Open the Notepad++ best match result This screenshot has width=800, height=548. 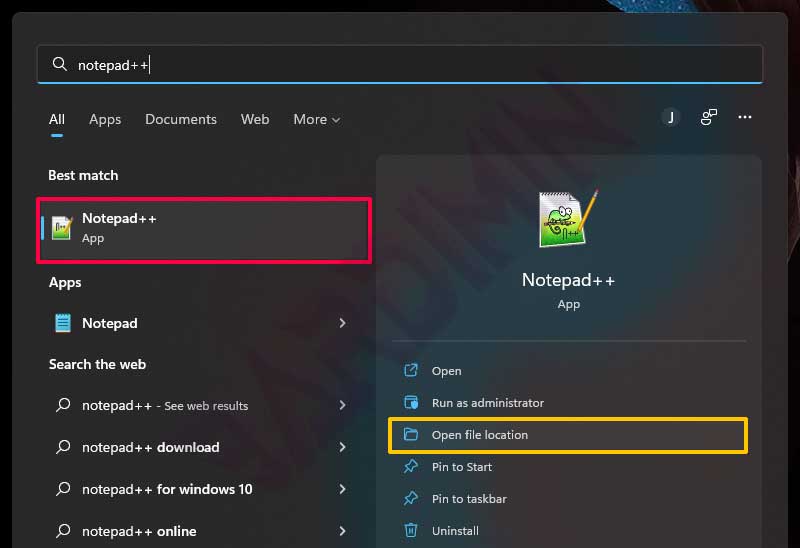(204, 230)
